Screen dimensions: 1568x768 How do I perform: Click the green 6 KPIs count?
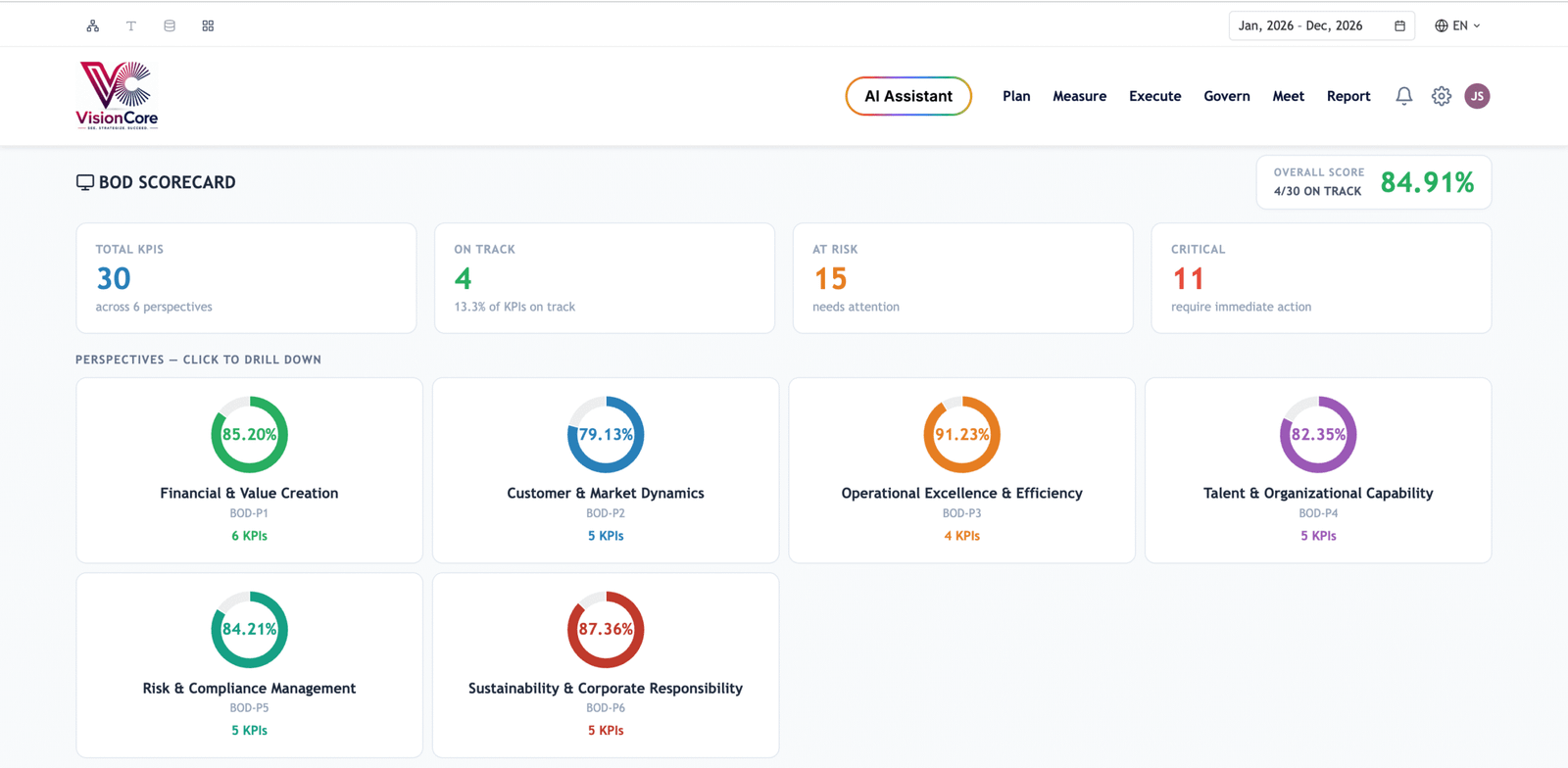coord(249,536)
